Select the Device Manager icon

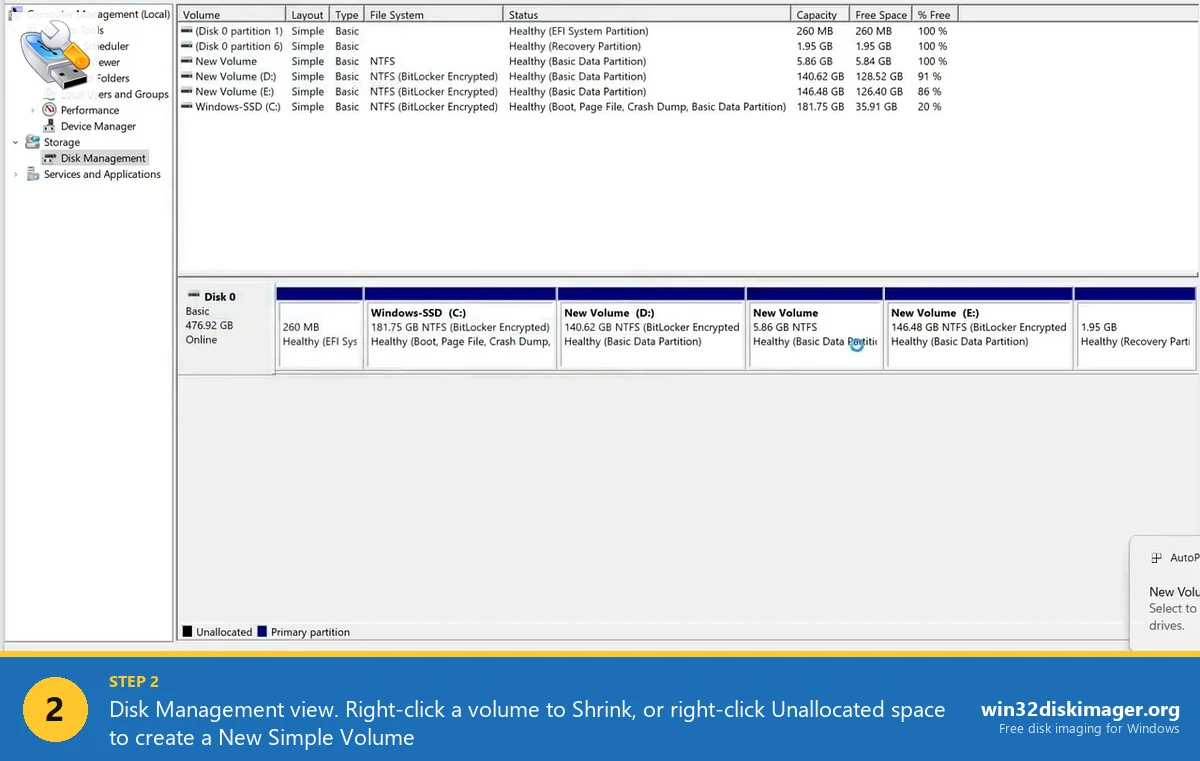[x=48, y=126]
